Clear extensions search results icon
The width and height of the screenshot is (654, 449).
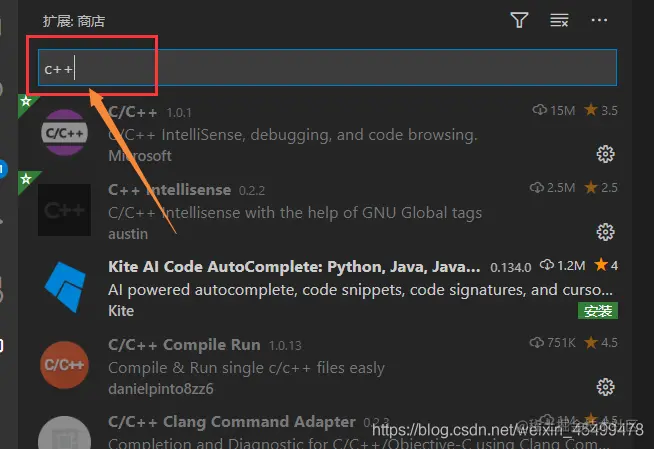pos(559,20)
